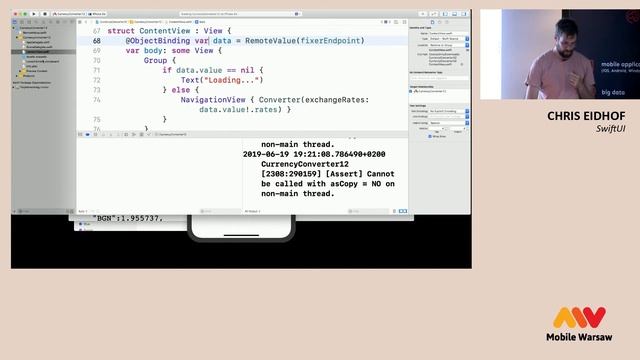The image size is (640, 360).
Task: Click Debug View Hierarchy icon
Action: tap(126, 134)
